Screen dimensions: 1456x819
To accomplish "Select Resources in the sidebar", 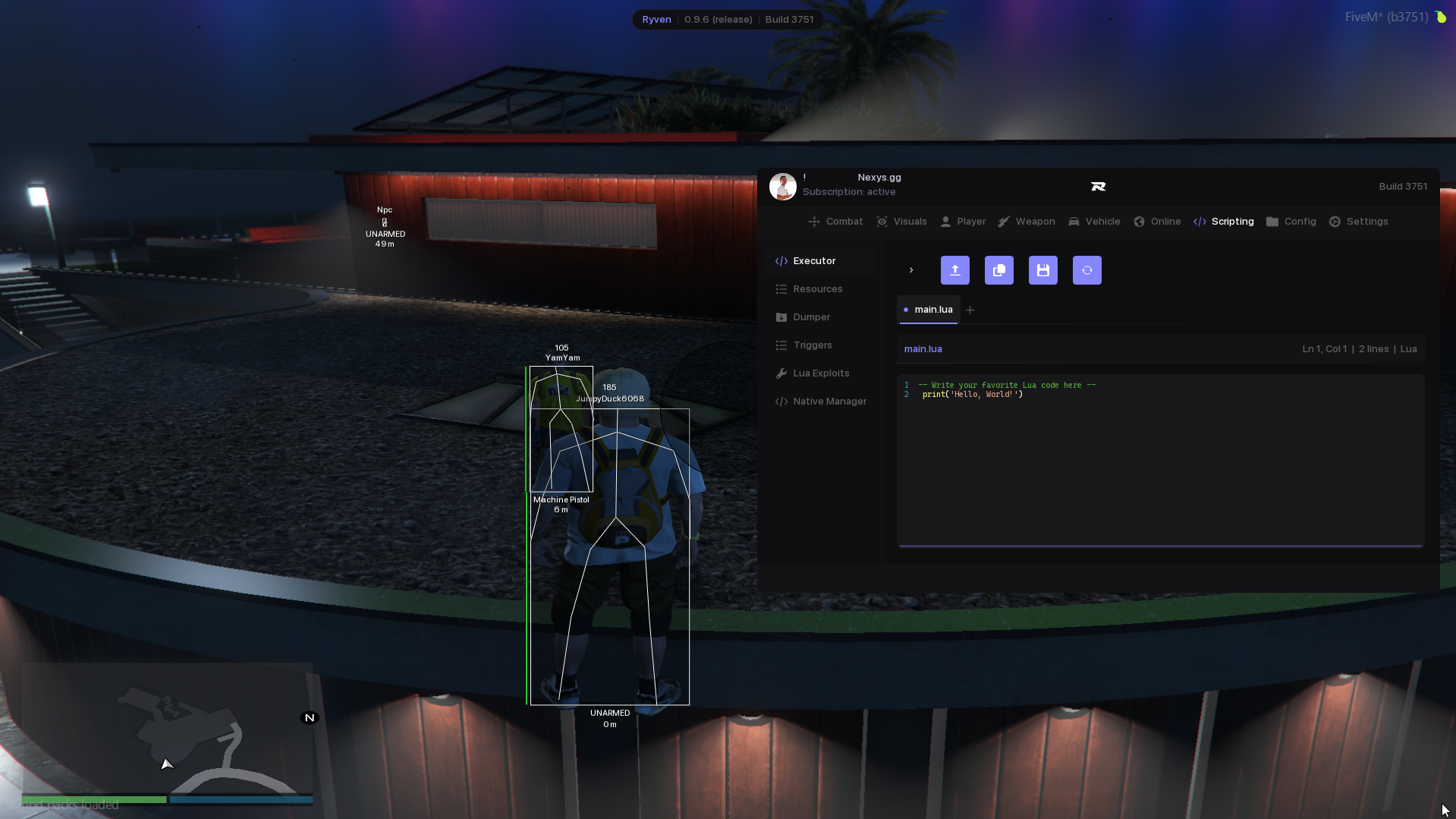I will point(820,289).
